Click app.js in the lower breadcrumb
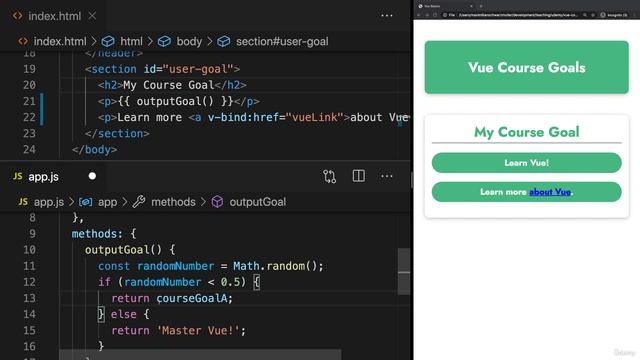 coord(49,202)
